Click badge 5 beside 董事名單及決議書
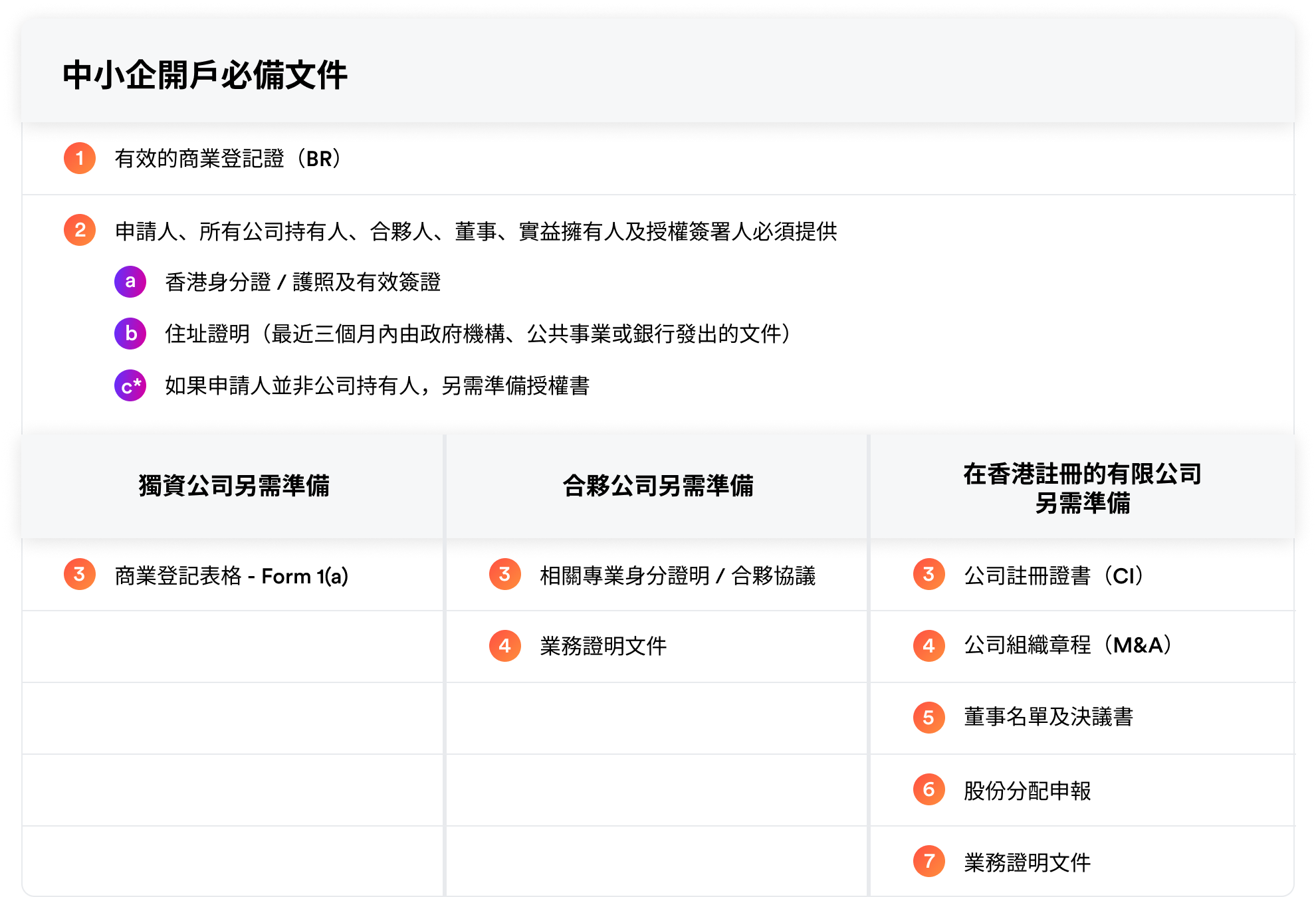1316x897 pixels. [929, 718]
